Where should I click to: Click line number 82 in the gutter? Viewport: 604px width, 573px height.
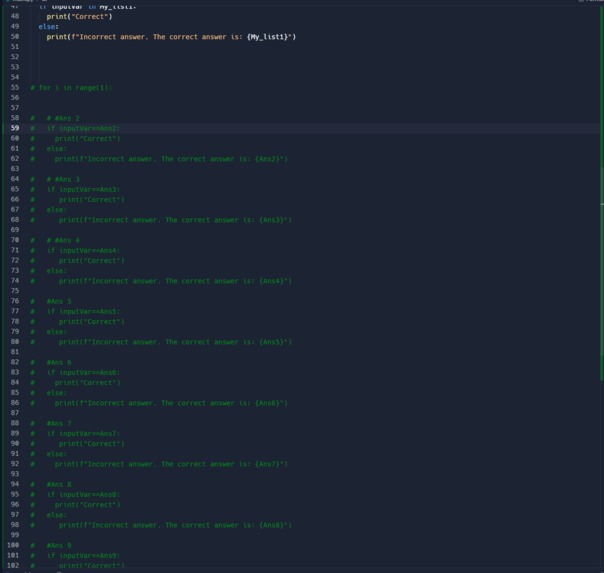[15, 362]
